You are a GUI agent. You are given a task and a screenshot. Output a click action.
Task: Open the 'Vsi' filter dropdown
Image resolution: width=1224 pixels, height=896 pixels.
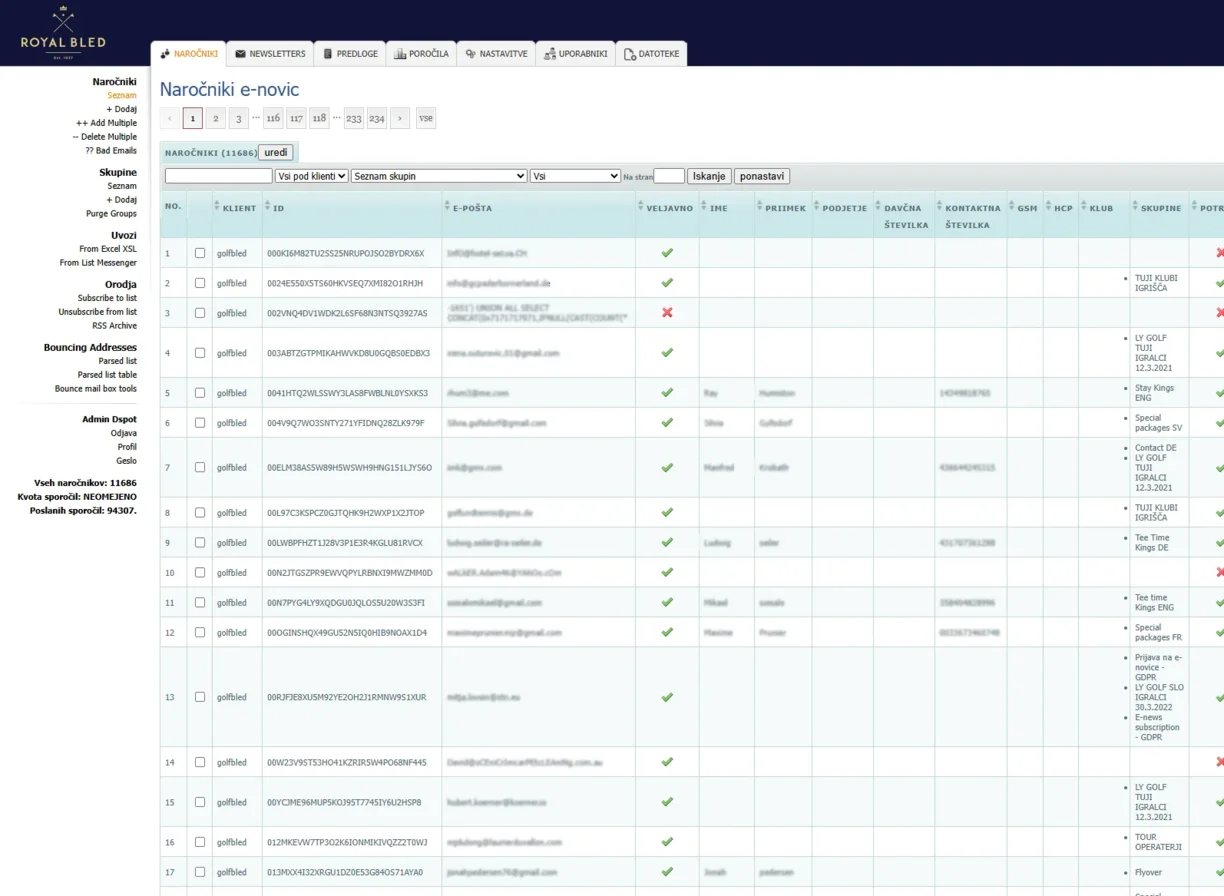click(x=575, y=176)
